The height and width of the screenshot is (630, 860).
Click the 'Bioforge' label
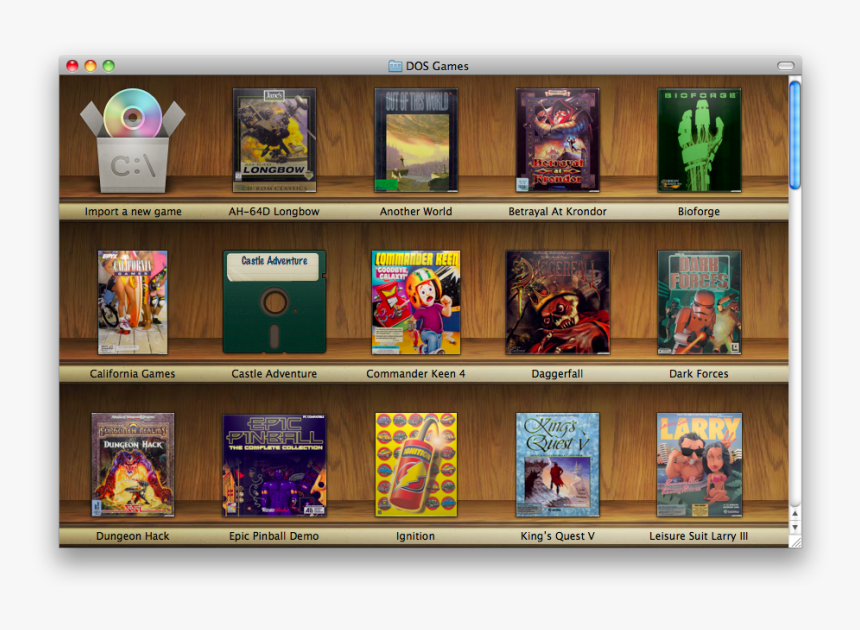699,212
